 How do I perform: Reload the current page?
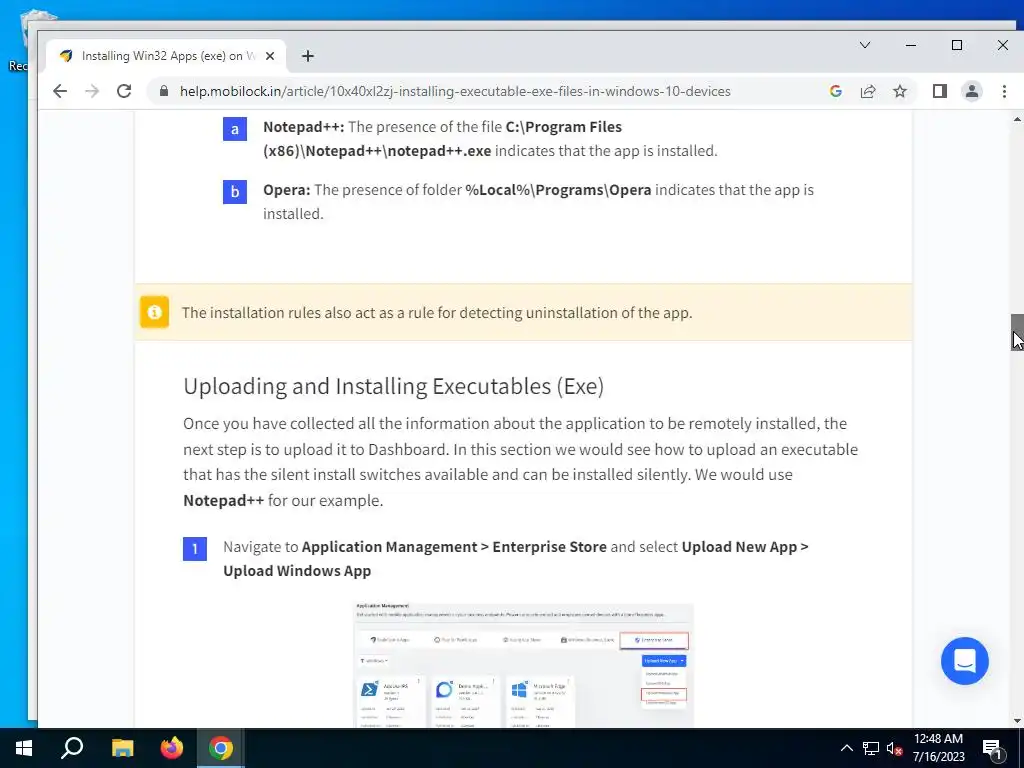[x=124, y=91]
